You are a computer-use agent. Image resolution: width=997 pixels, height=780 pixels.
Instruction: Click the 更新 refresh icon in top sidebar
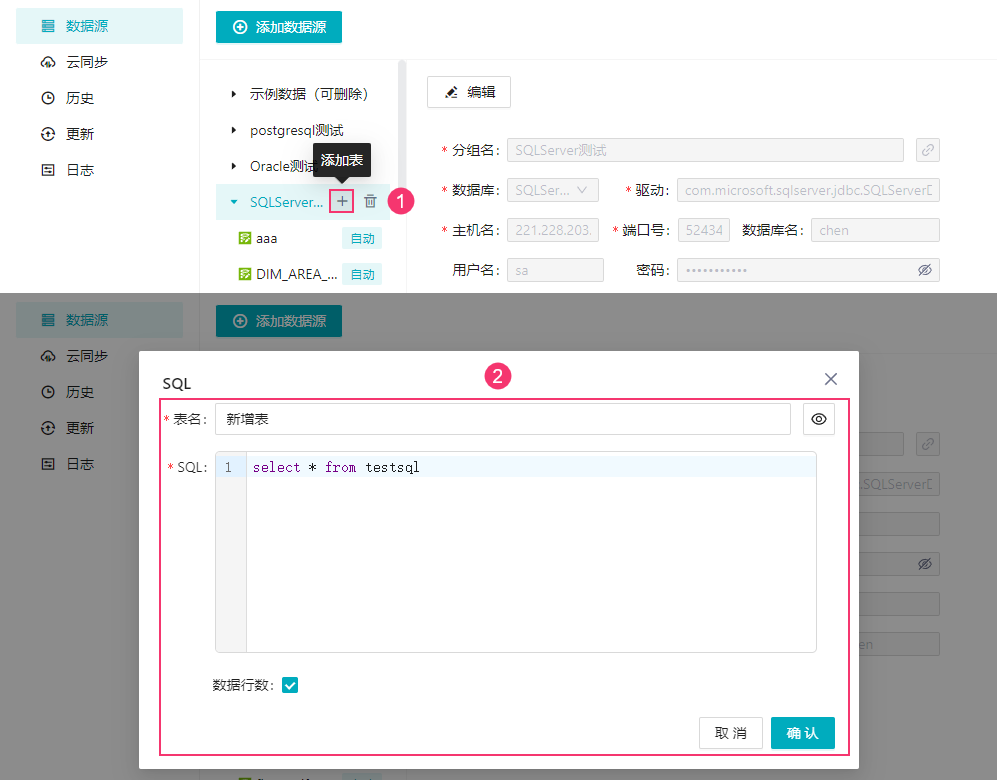[x=48, y=134]
